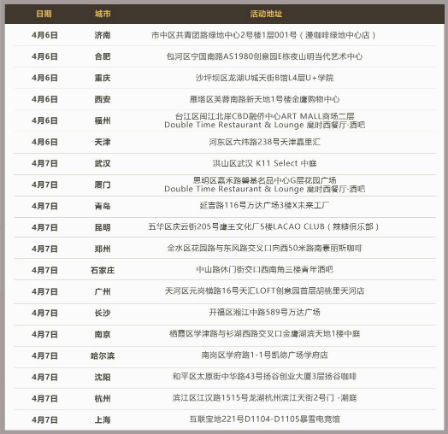The width and height of the screenshot is (448, 434).
Task: Click 昆明 LACAO CLUB address
Action: point(263,227)
